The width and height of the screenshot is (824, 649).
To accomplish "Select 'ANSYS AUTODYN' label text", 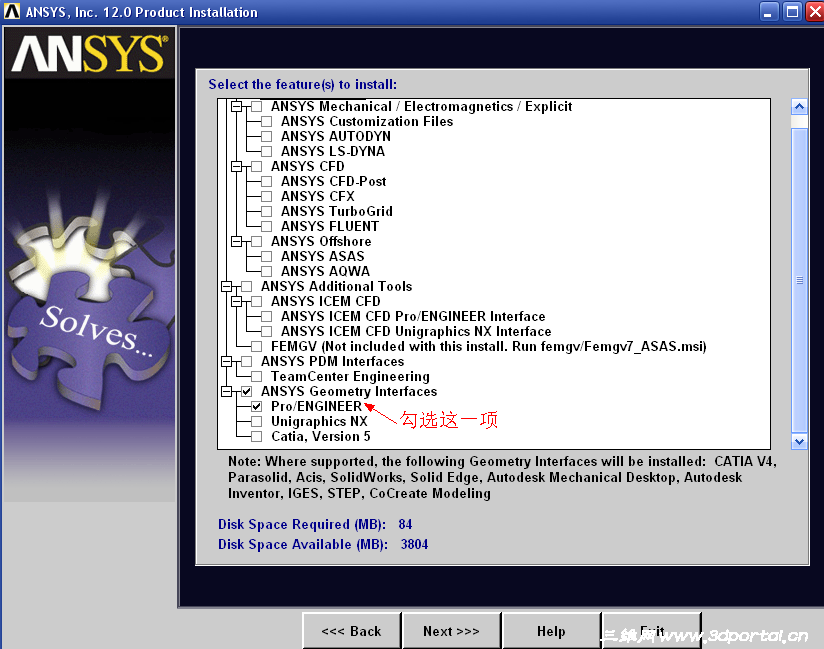I will (336, 137).
